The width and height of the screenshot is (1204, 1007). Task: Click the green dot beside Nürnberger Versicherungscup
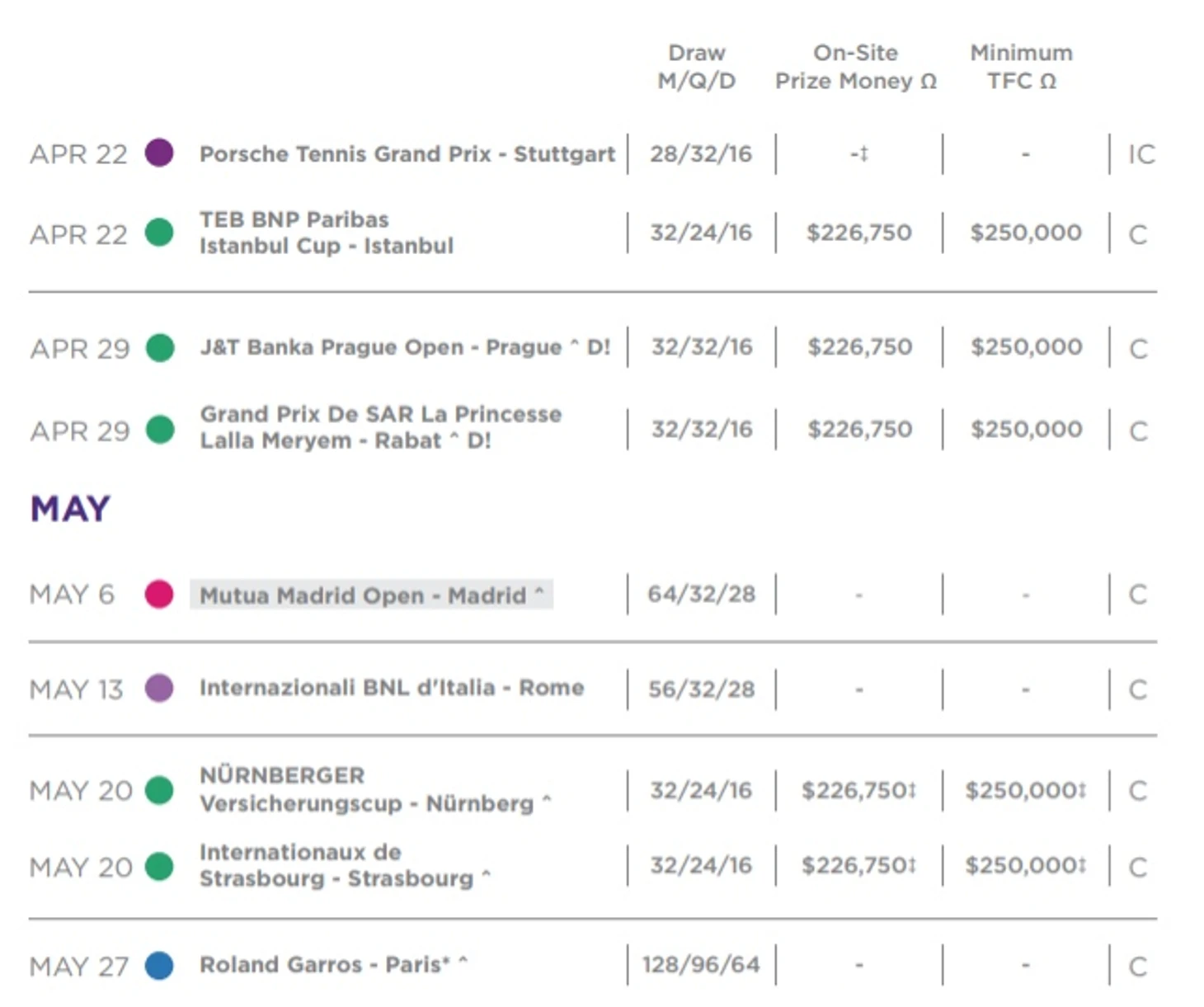(159, 789)
